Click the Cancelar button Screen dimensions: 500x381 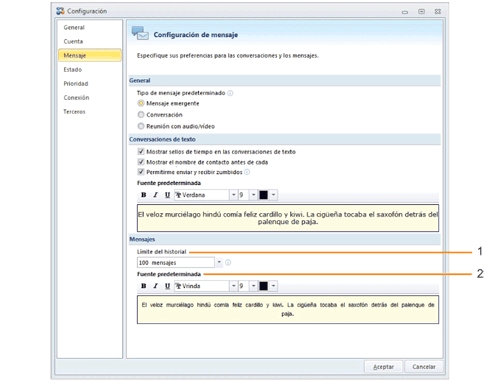(x=424, y=367)
